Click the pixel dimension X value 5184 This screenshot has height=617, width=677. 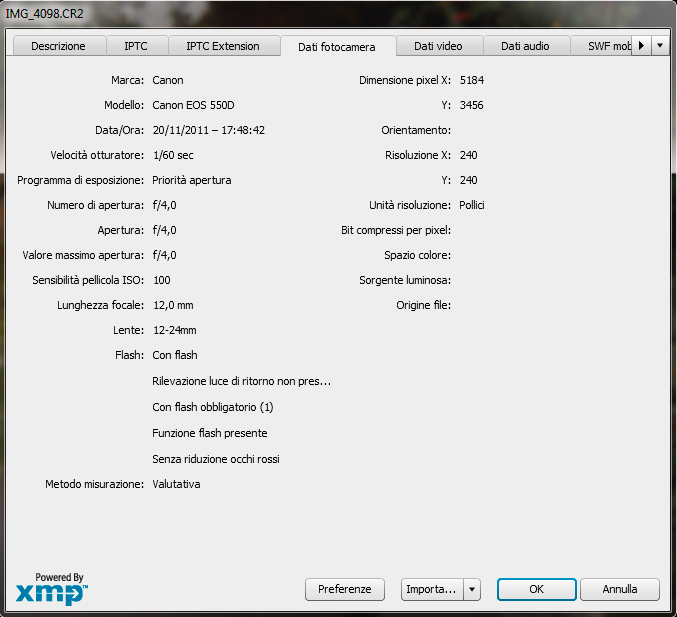(472, 80)
